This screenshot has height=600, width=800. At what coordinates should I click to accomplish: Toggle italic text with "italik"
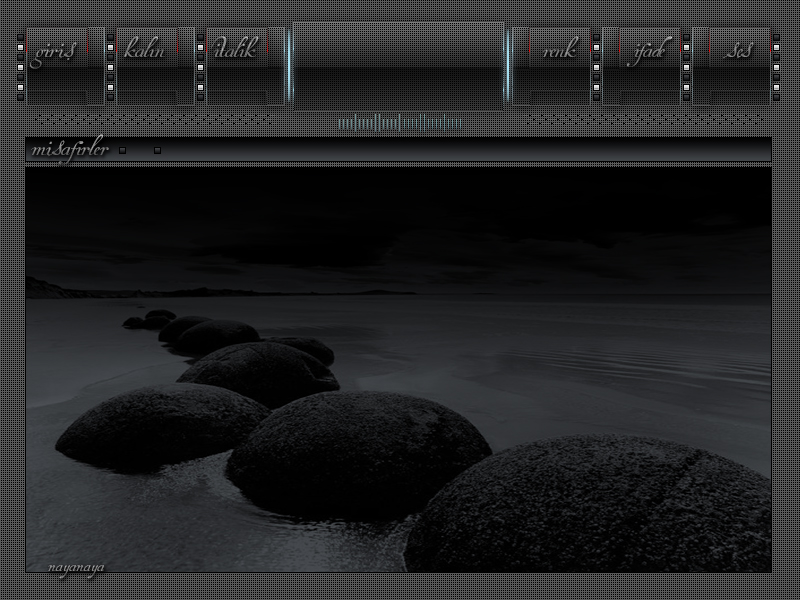[x=235, y=50]
